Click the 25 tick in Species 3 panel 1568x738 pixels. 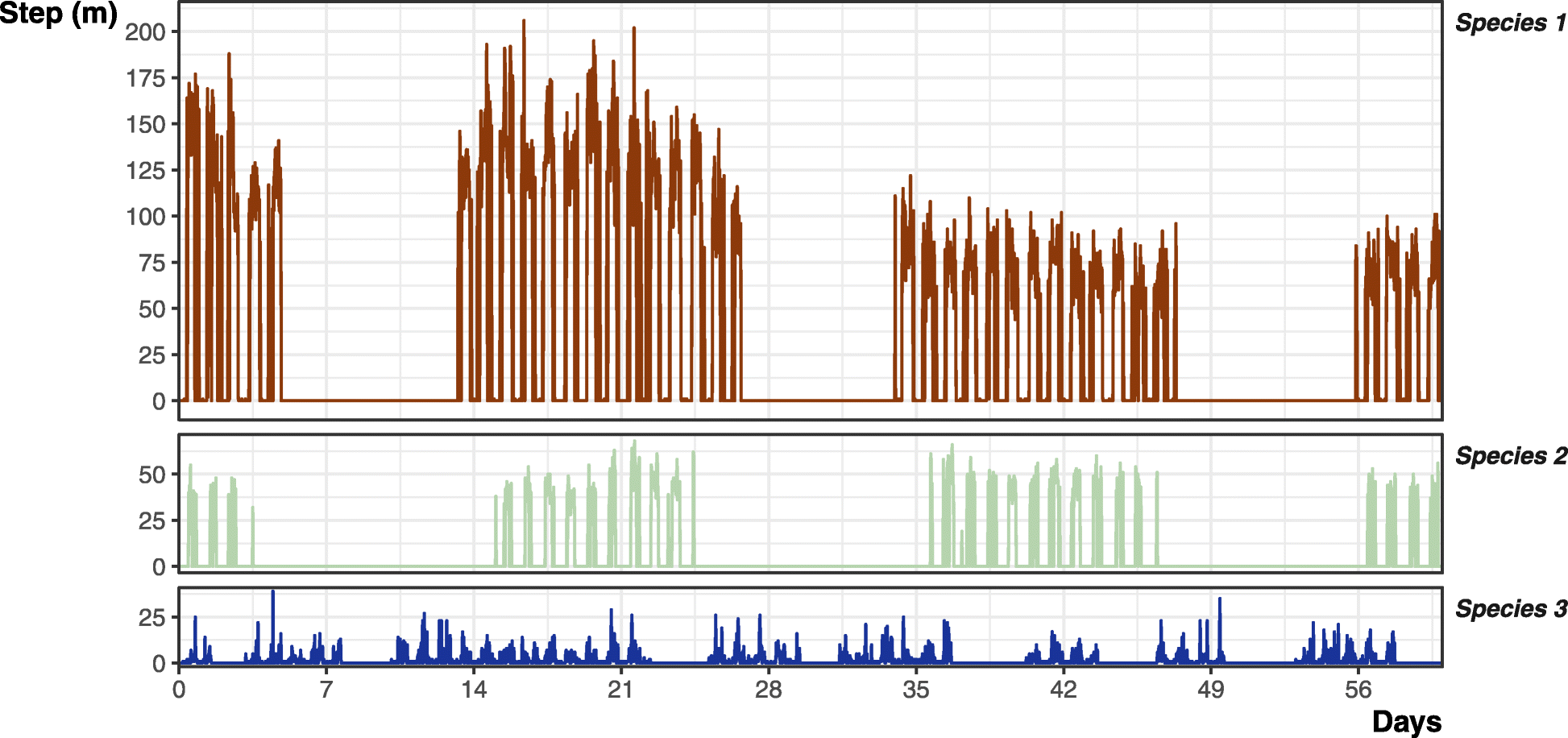[152, 618]
